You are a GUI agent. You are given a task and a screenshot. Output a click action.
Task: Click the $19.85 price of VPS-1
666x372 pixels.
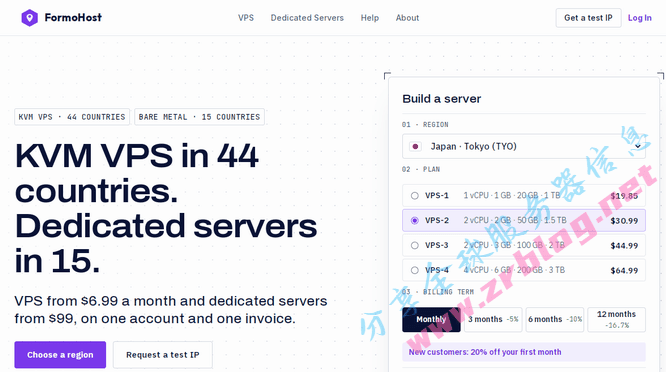pyautogui.click(x=624, y=196)
